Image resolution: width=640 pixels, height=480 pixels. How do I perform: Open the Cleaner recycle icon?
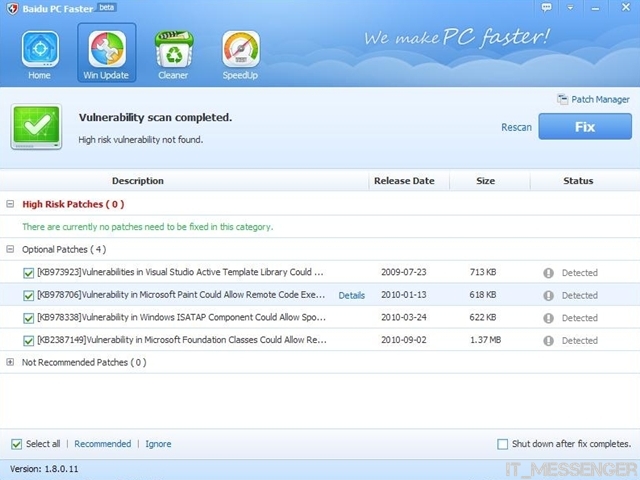174,49
